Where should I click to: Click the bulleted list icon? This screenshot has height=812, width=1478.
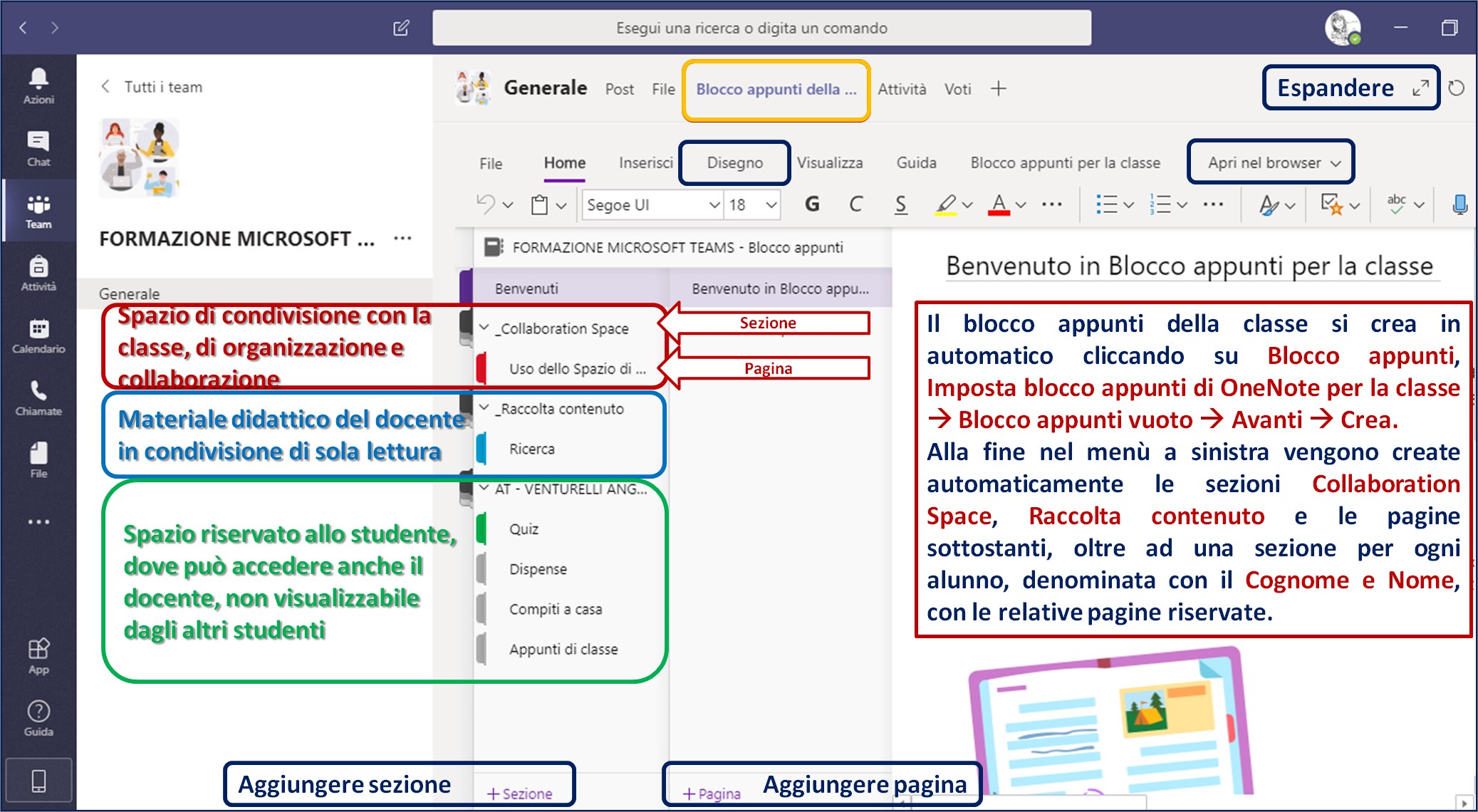(1106, 204)
